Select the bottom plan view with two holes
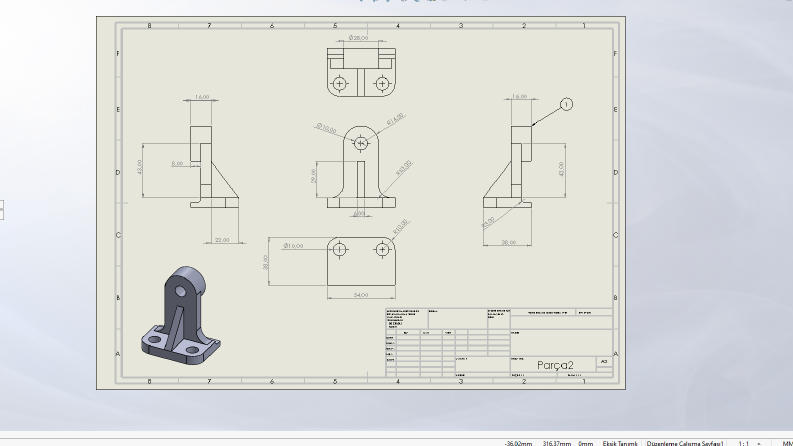This screenshot has width=793, height=446. tap(361, 261)
